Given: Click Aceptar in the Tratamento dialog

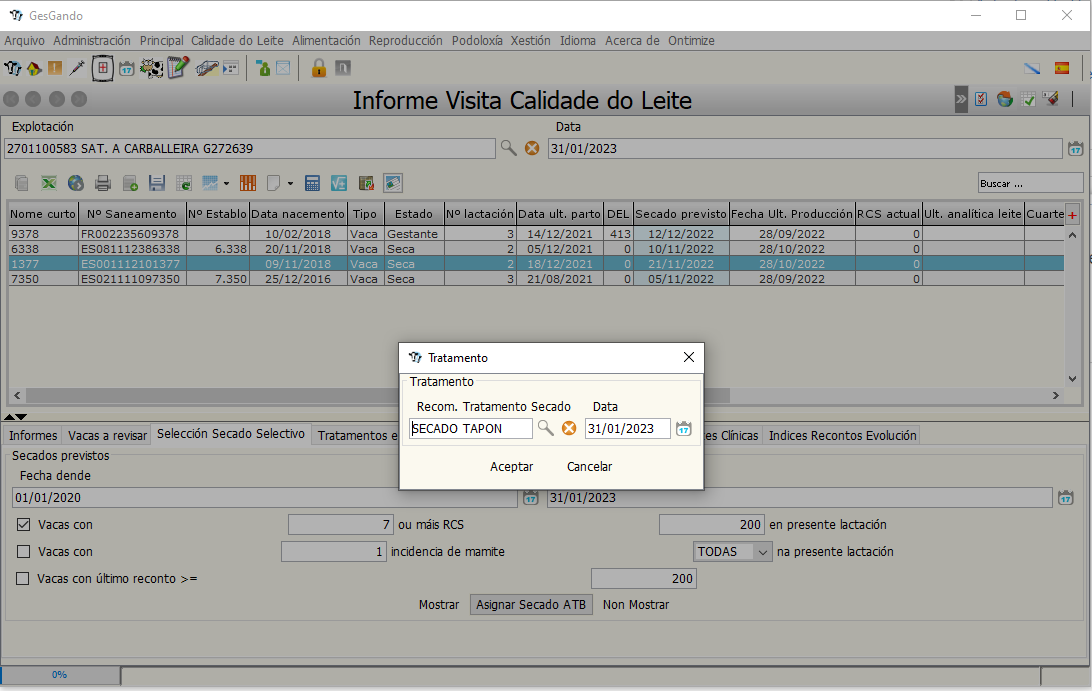Looking at the screenshot, I should [x=511, y=467].
